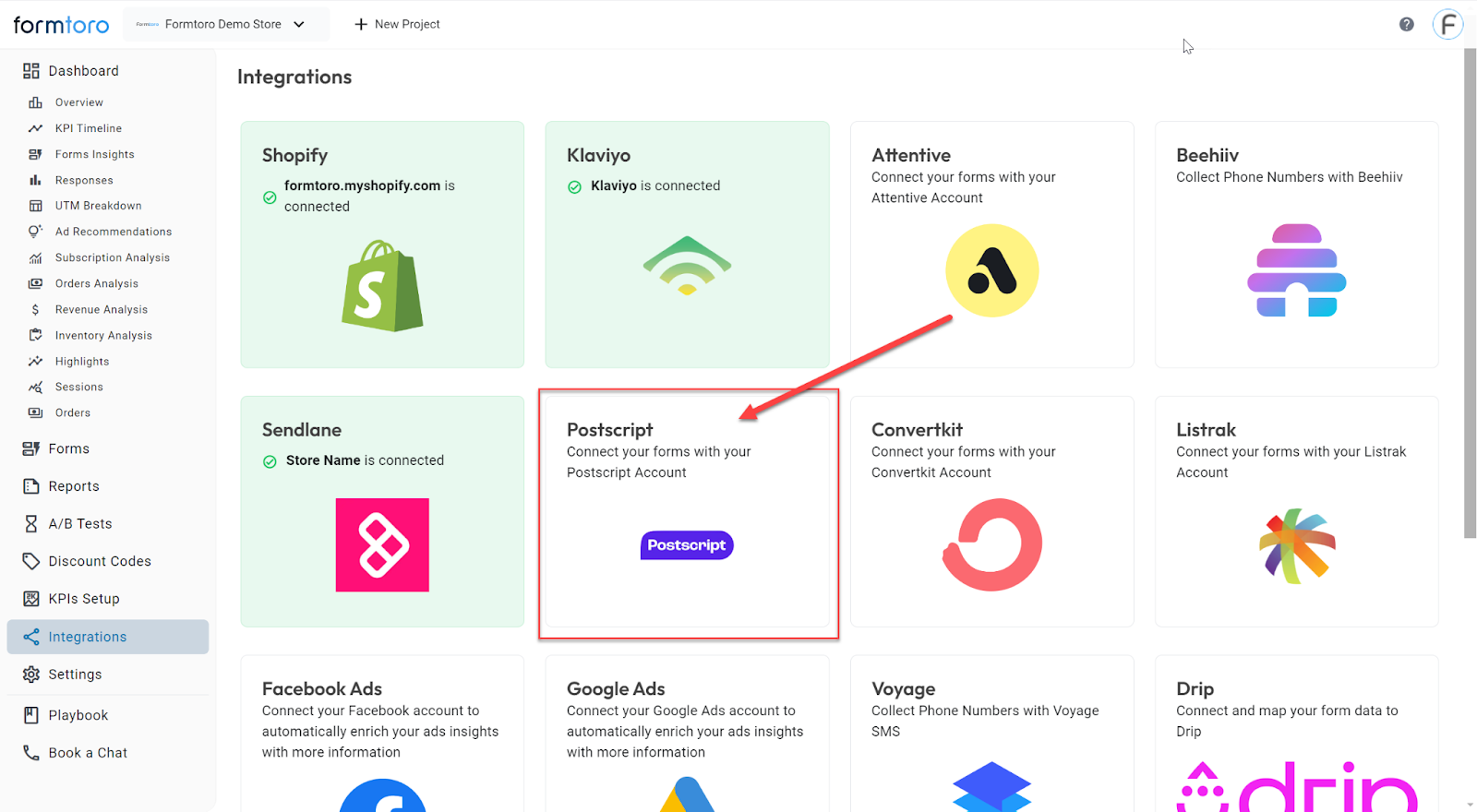This screenshot has height=812, width=1477.
Task: Select the Highlights icon
Action: (x=35, y=361)
